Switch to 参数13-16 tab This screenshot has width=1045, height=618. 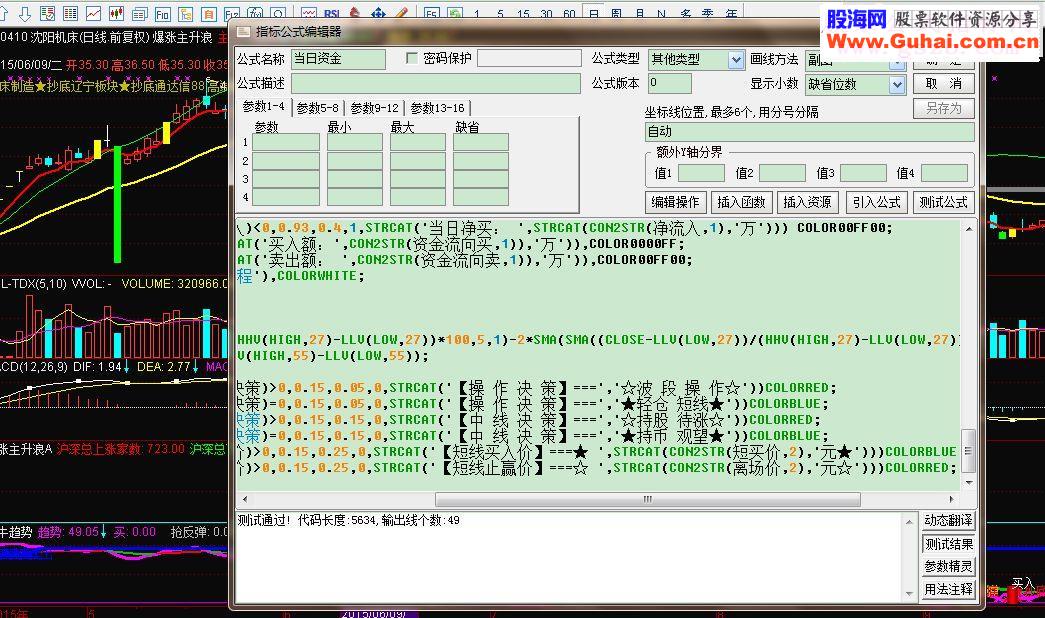(437, 108)
